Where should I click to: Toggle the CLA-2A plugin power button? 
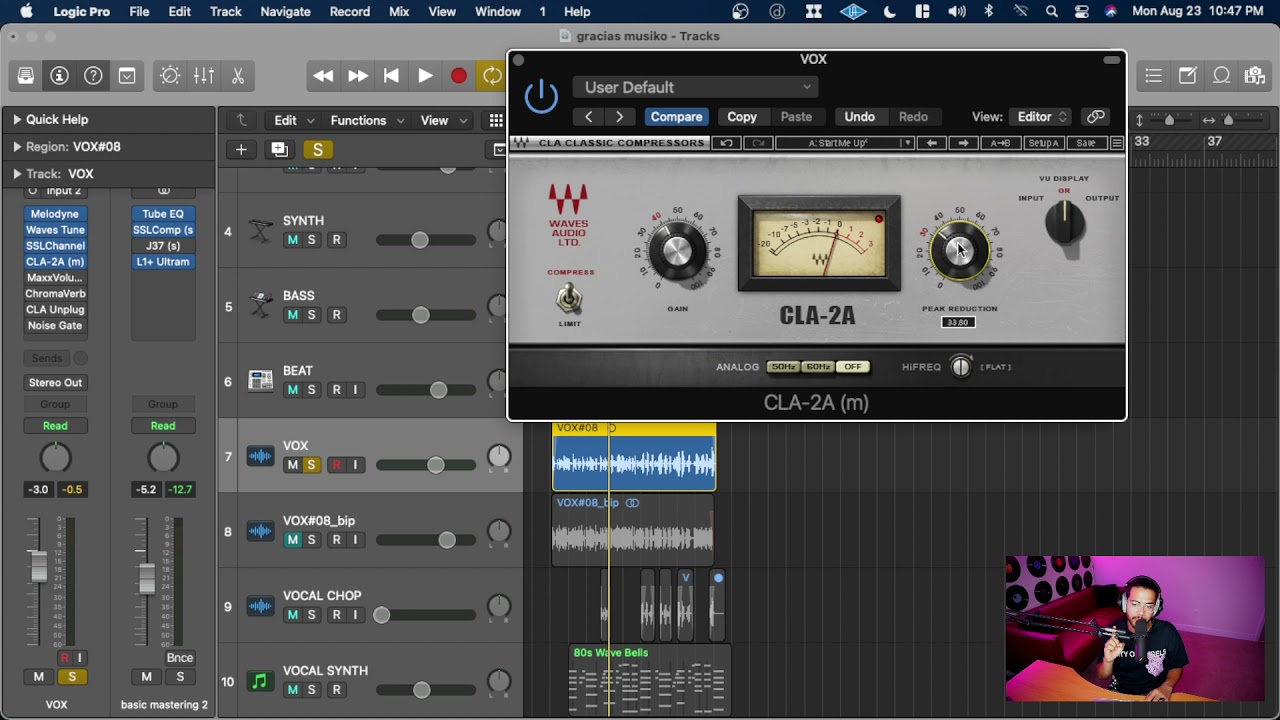pyautogui.click(x=541, y=97)
